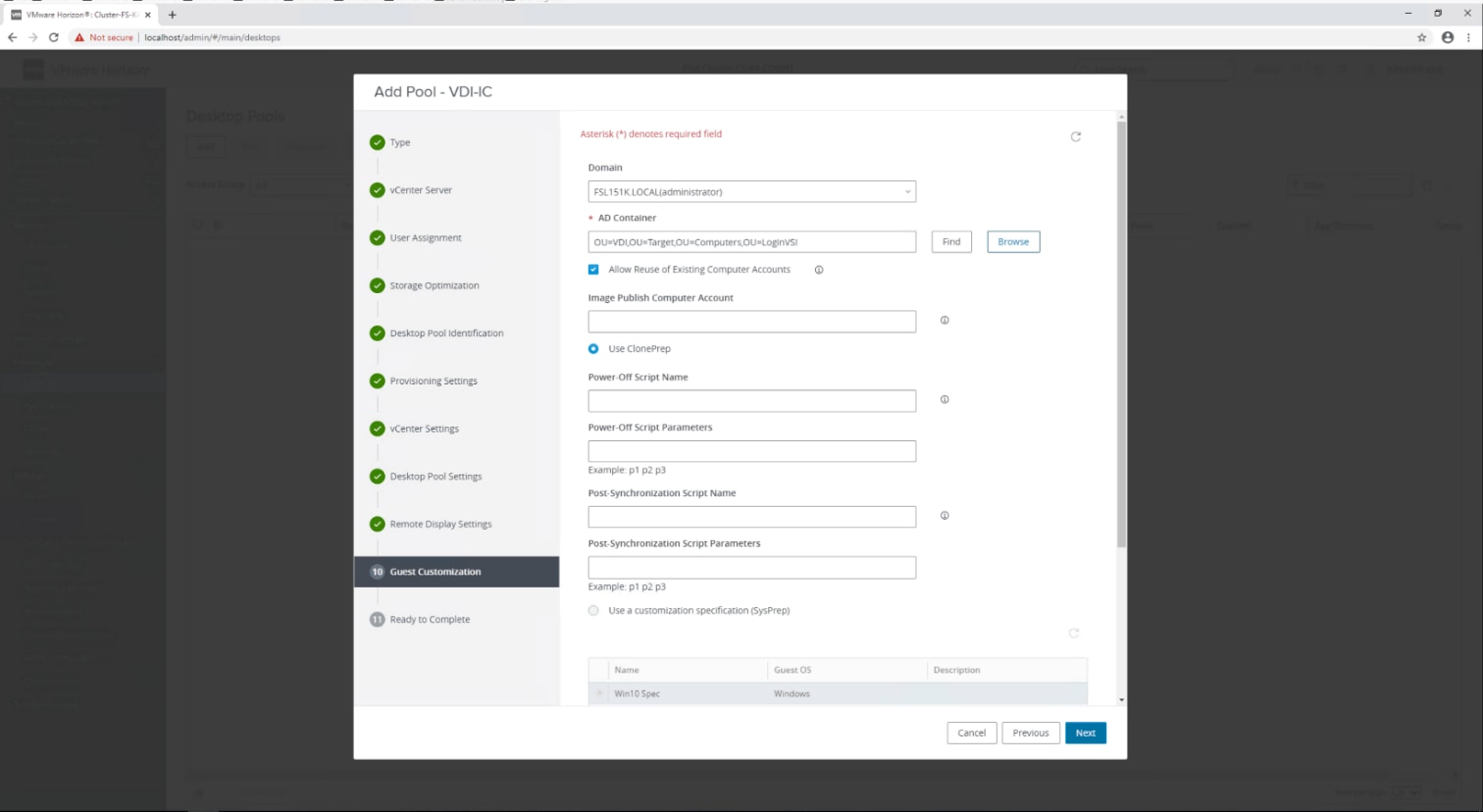Open browser three-dot menu

click(1468, 37)
